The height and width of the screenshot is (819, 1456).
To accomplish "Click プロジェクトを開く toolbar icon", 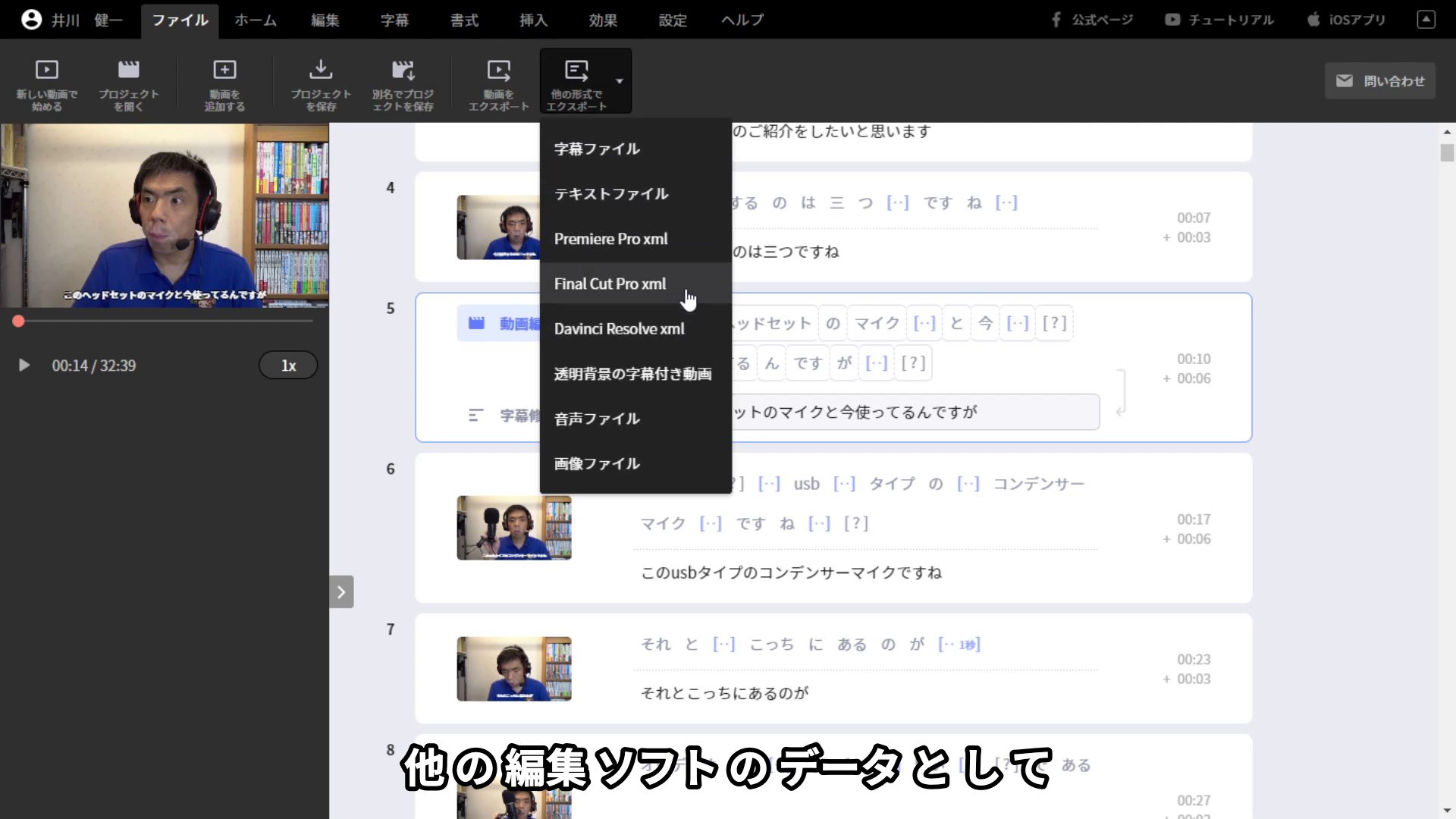I will coord(129,85).
